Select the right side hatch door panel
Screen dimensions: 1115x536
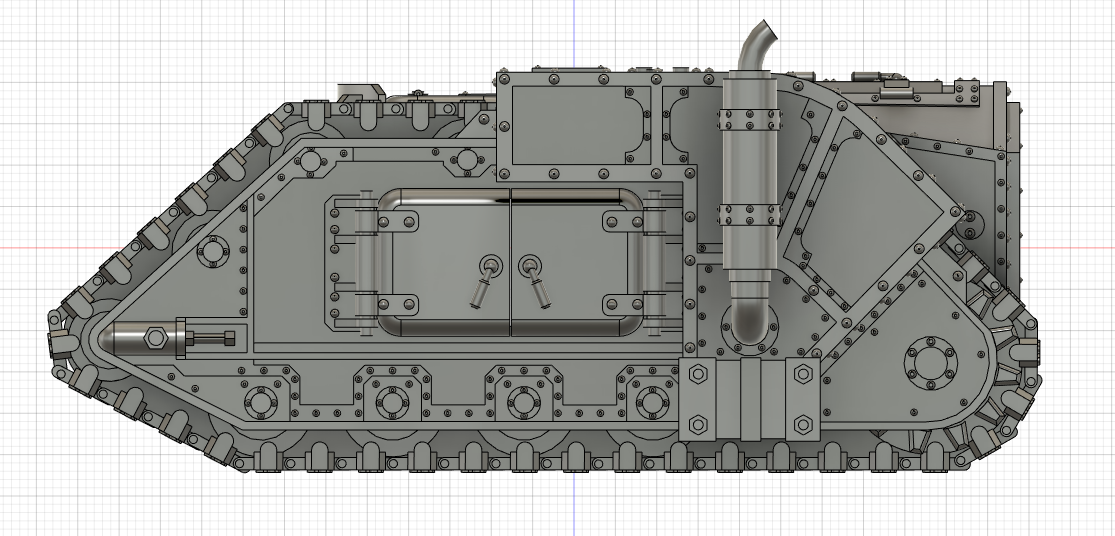(577, 262)
